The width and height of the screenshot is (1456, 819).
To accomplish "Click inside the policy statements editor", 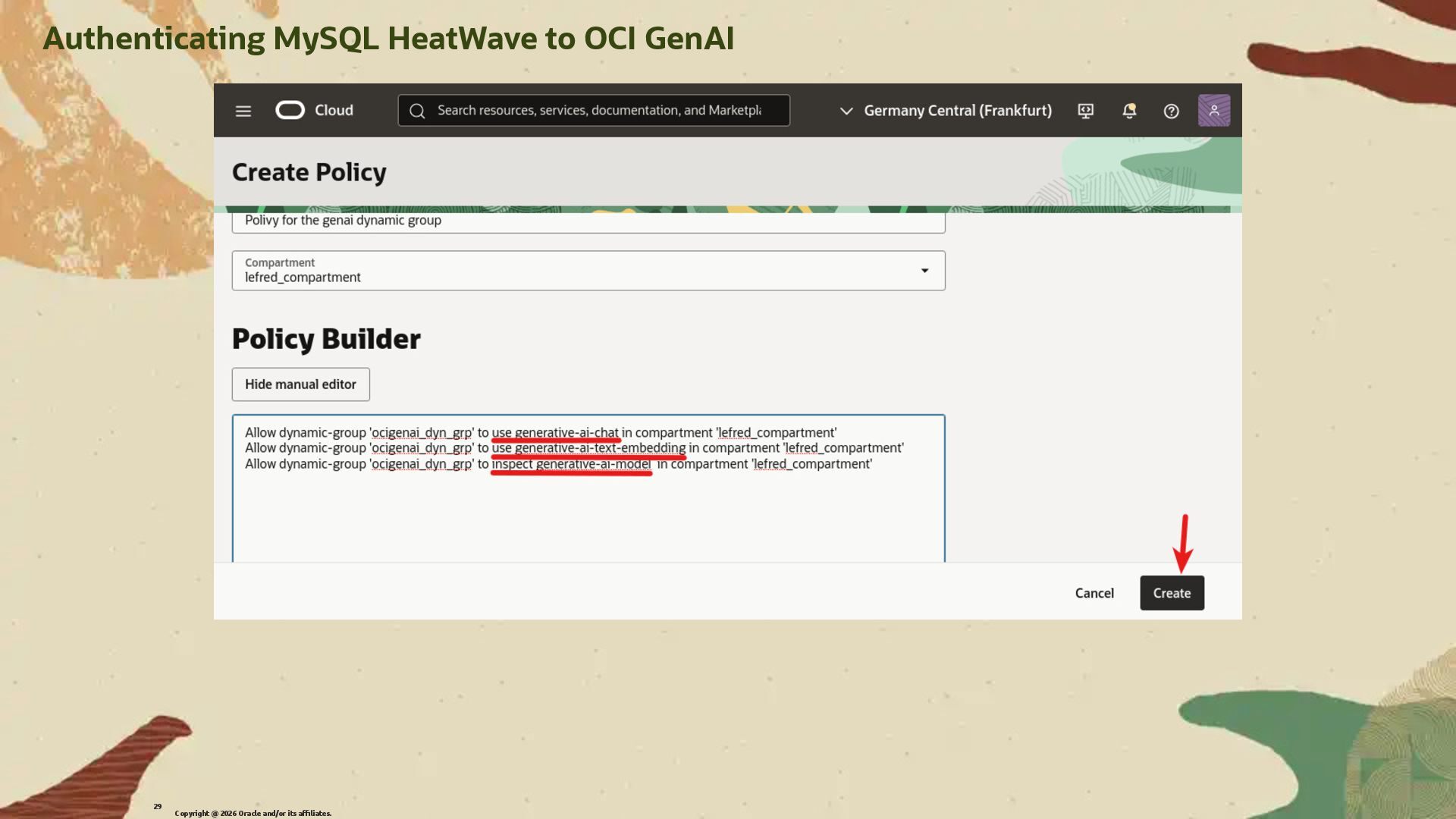I will coord(588,516).
